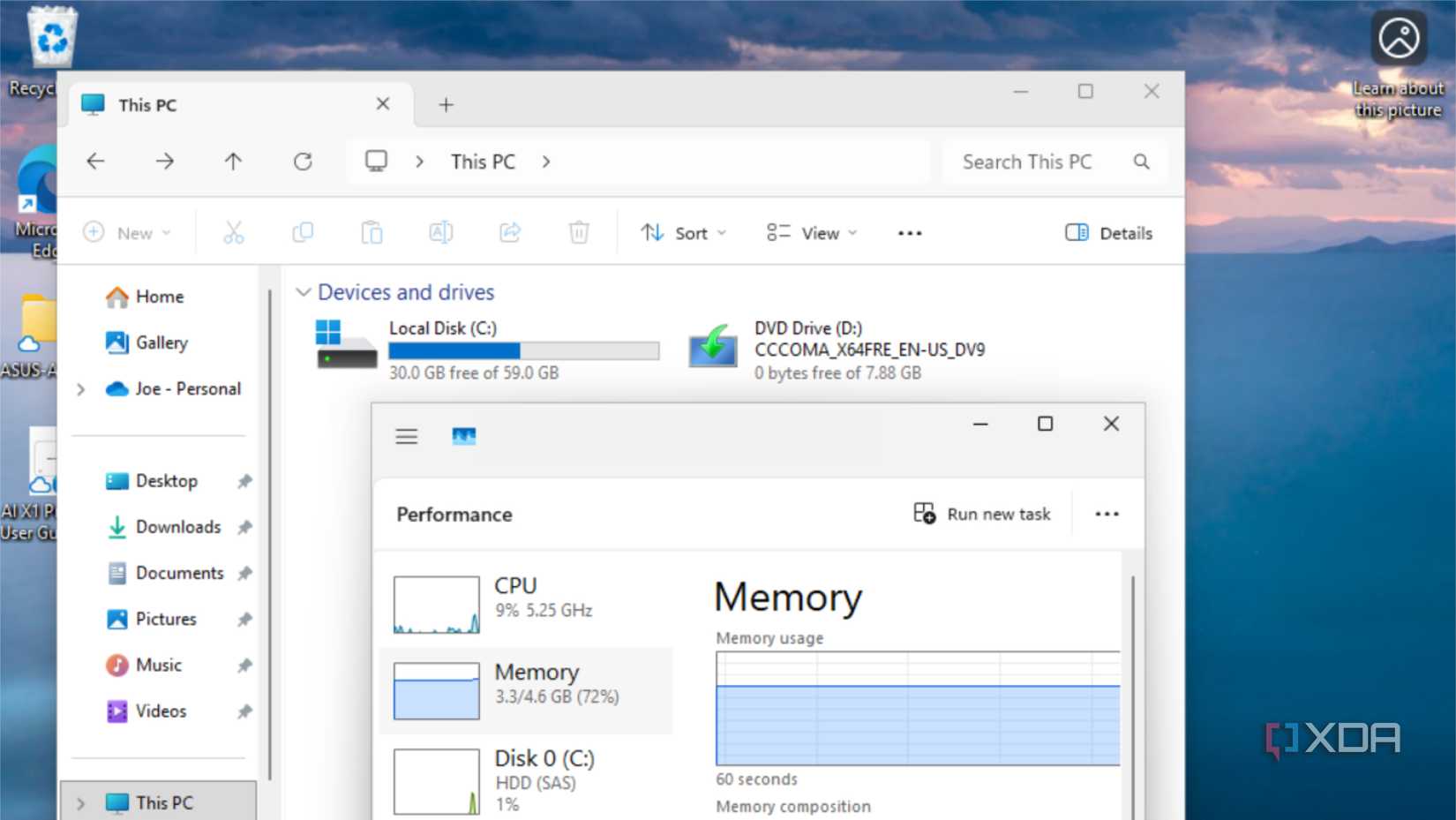Open Task Manager more options menu
Image resolution: width=1456 pixels, height=820 pixels.
pos(1107,514)
